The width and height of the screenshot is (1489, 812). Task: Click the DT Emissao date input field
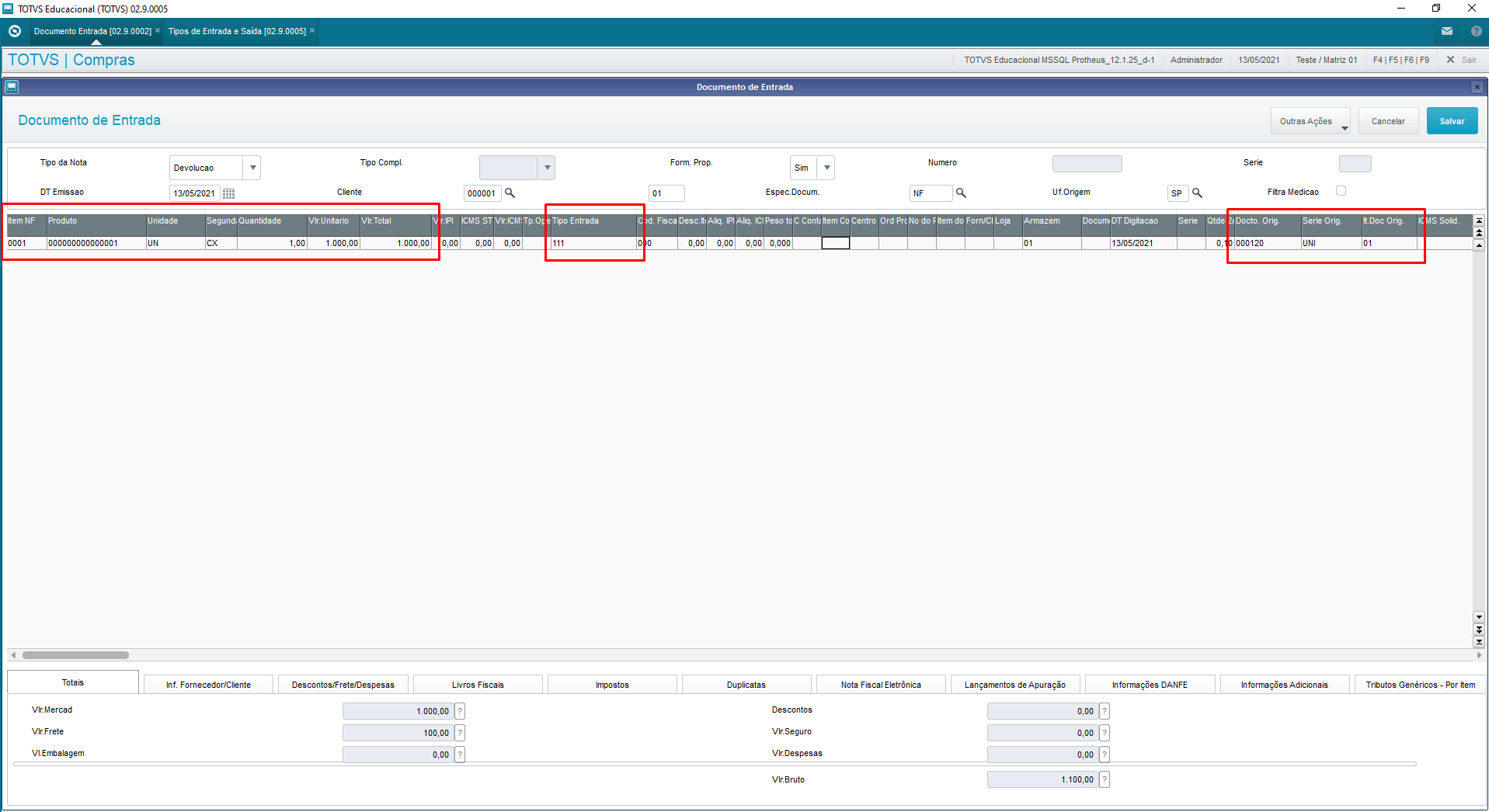(194, 193)
